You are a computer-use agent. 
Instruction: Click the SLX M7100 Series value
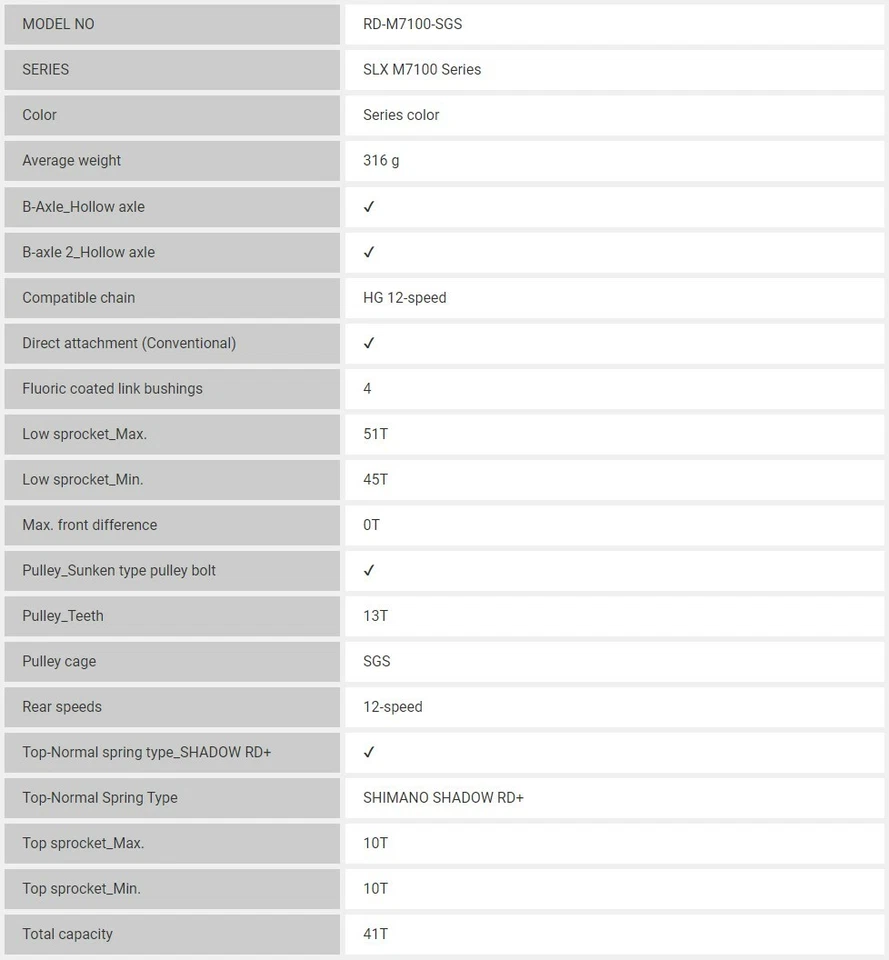pos(422,70)
